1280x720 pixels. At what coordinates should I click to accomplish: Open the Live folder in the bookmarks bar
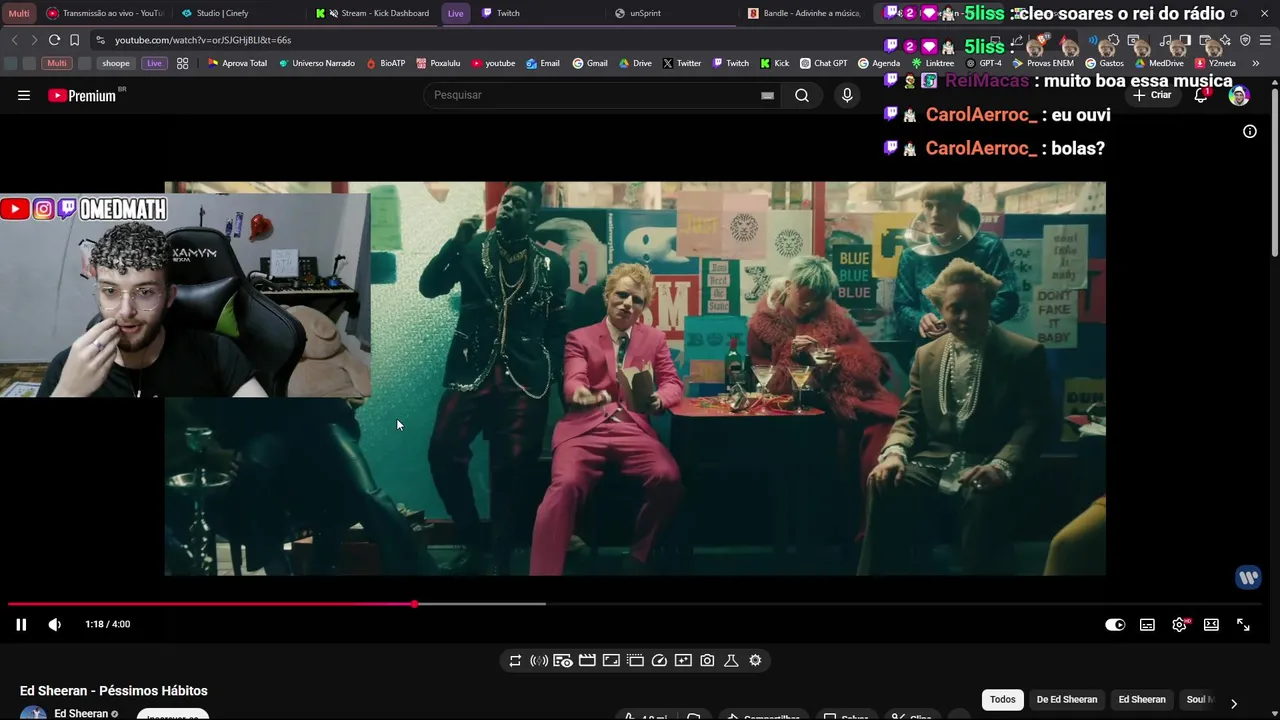click(x=154, y=63)
